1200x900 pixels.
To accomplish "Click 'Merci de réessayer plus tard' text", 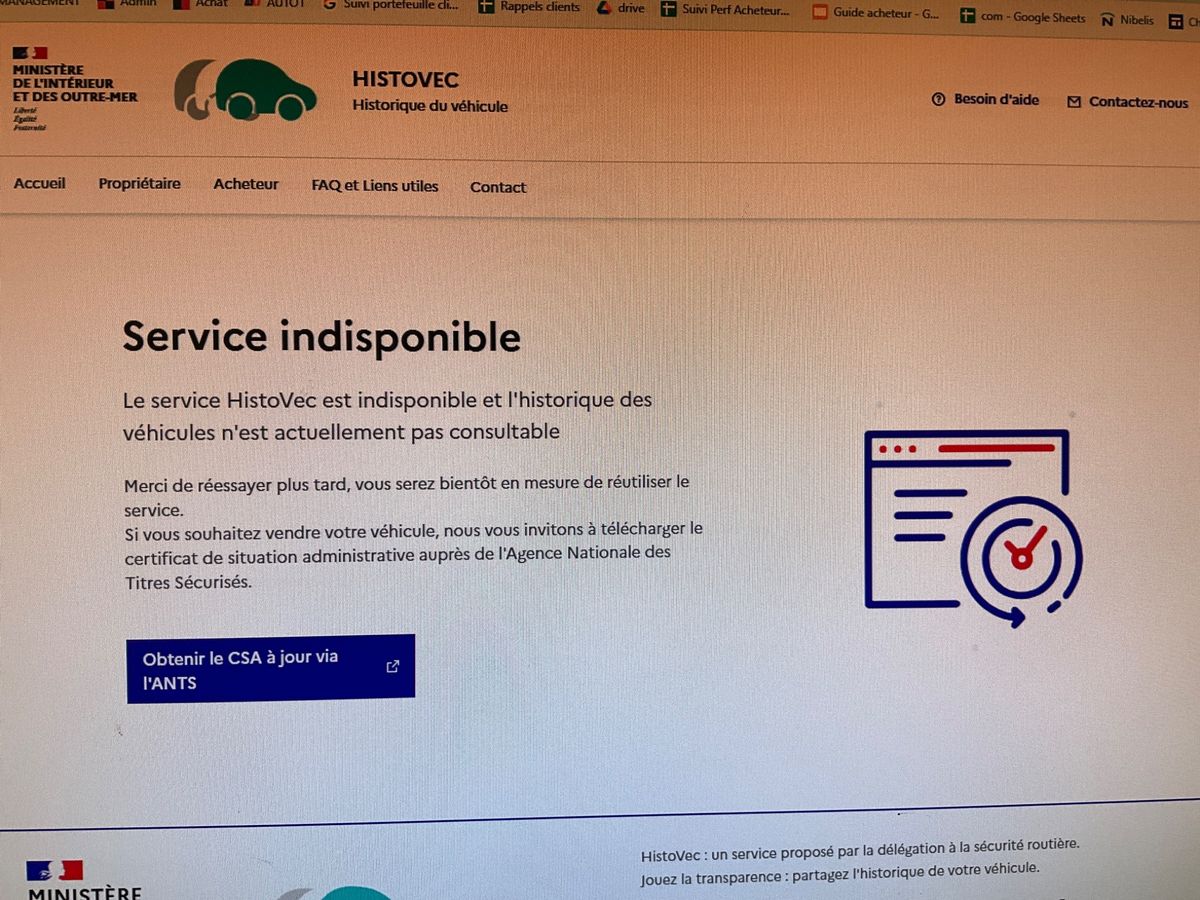I will coord(236,485).
